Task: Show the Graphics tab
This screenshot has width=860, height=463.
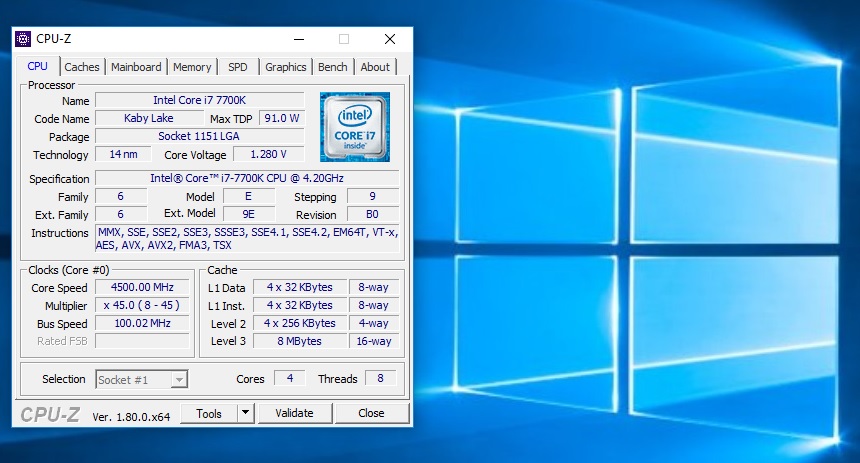Action: click(285, 67)
